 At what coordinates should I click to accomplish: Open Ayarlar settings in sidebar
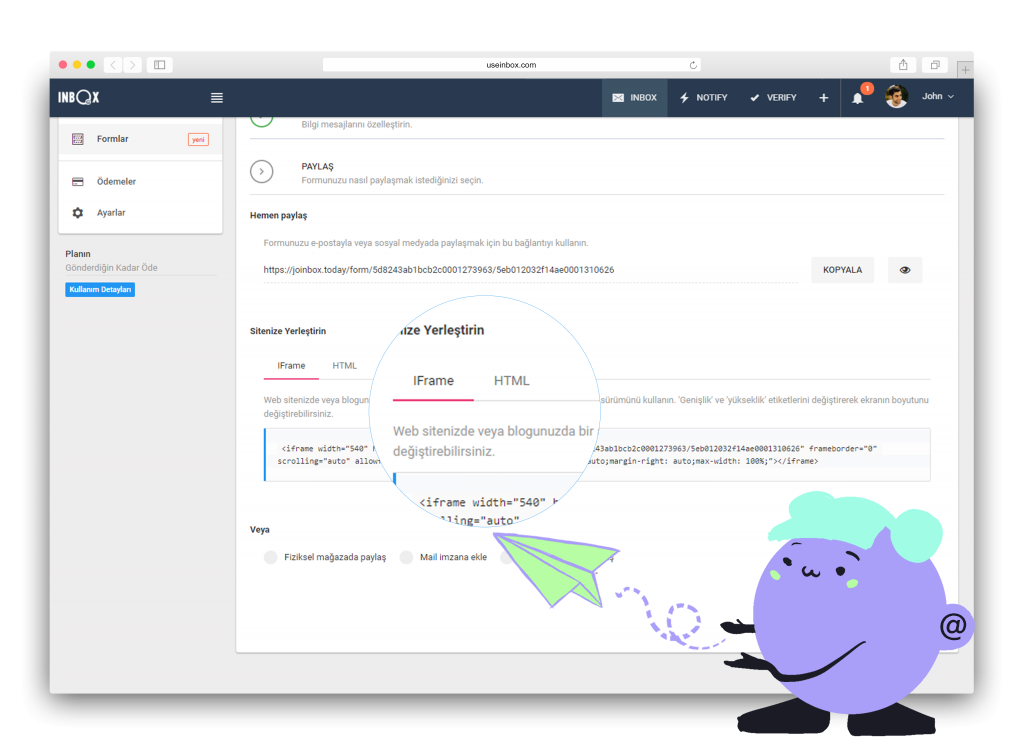(x=111, y=213)
